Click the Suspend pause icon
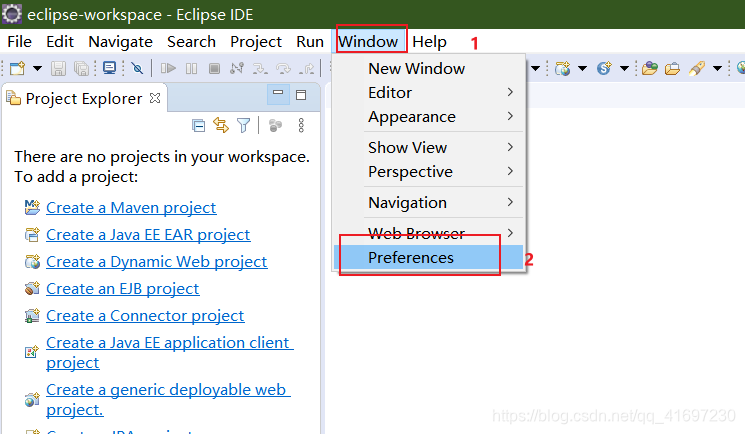 [191, 68]
